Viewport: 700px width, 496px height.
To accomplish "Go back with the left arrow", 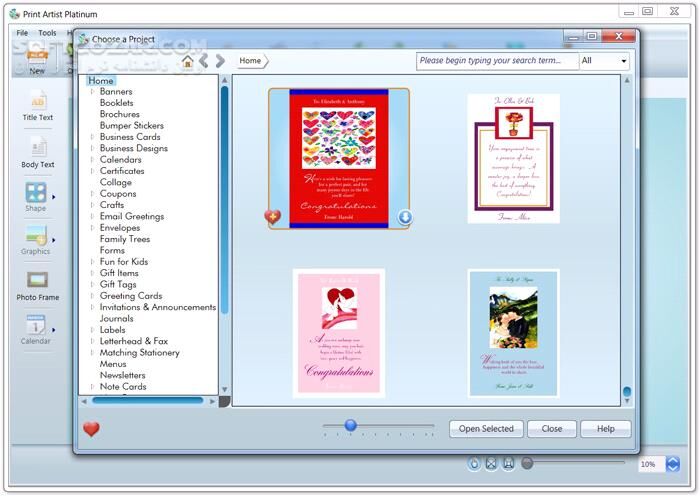I will [x=204, y=61].
